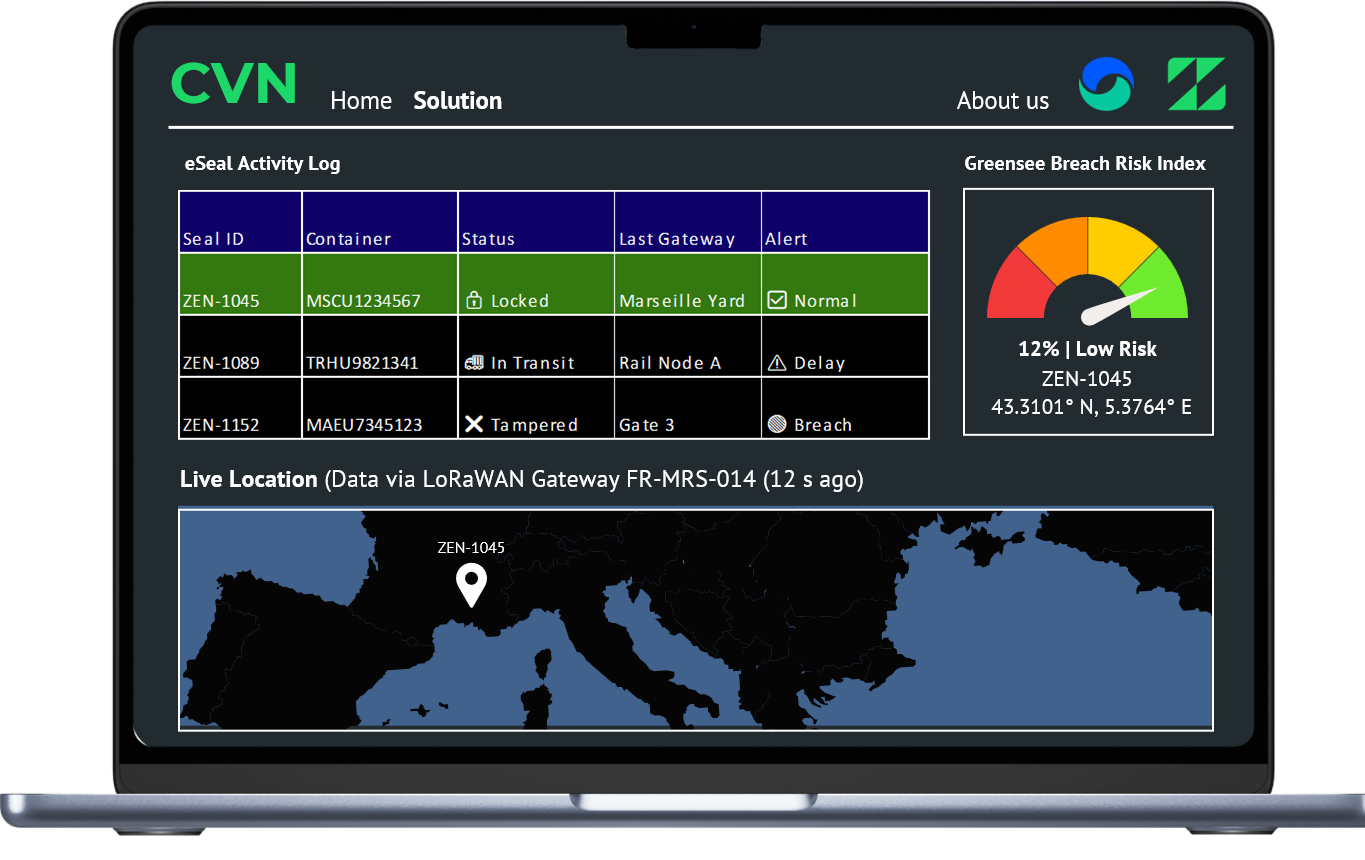Screen dimensions: 1365x860
Task: Open the Home menu item
Action: [x=361, y=101]
